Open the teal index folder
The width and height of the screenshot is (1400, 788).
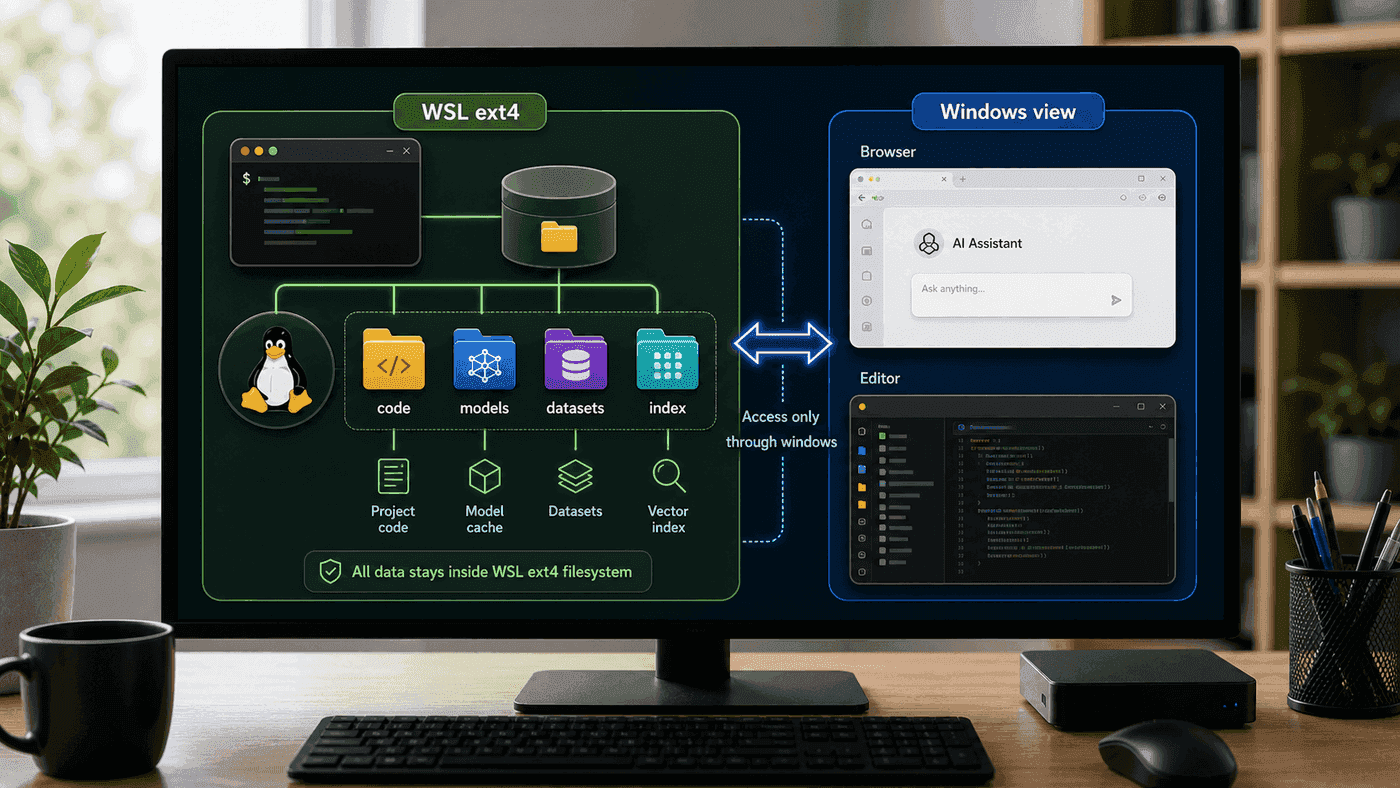pyautogui.click(x=667, y=359)
